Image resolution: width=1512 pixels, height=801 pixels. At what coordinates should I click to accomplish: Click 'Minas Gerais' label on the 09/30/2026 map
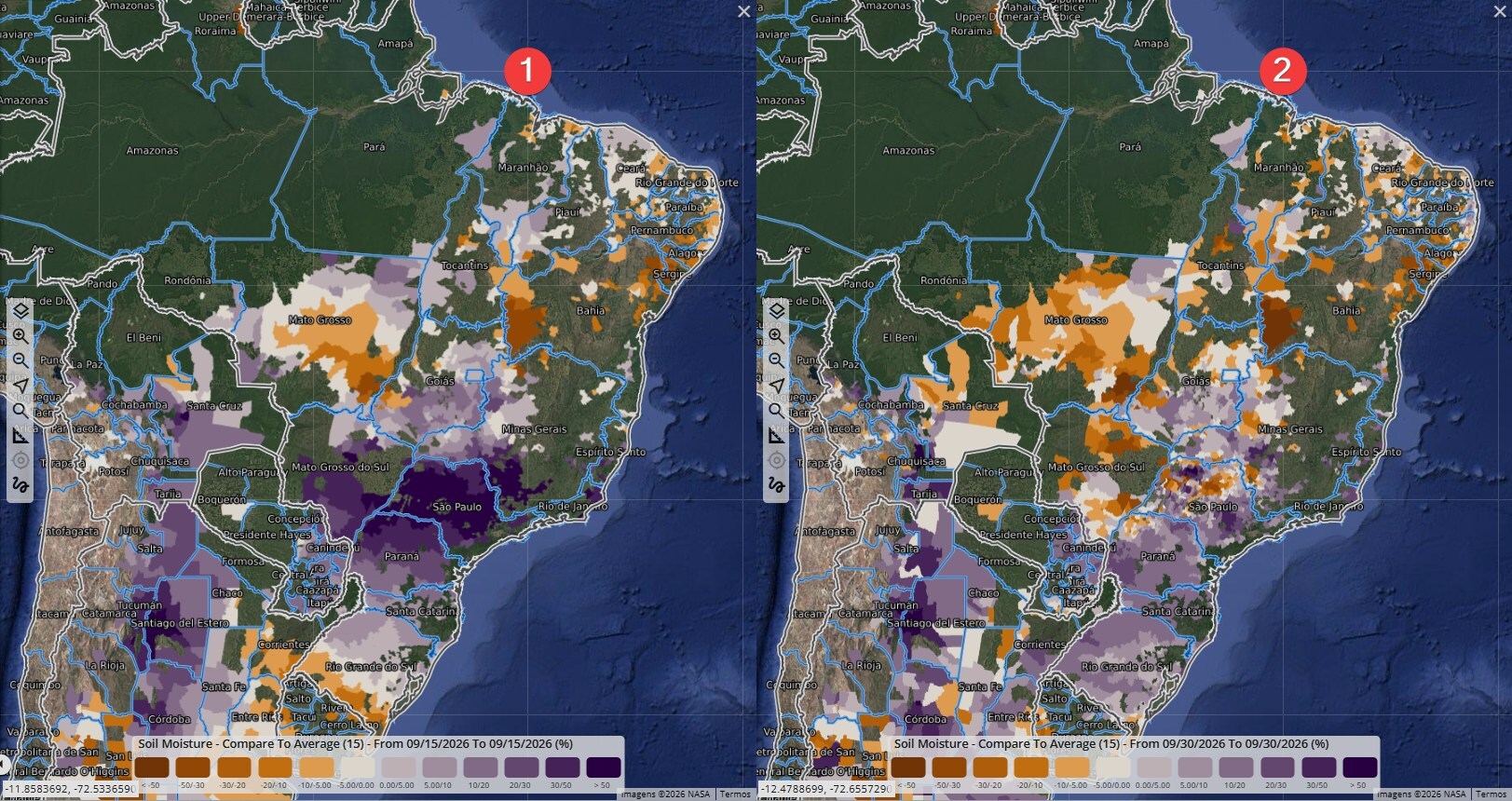click(1291, 429)
